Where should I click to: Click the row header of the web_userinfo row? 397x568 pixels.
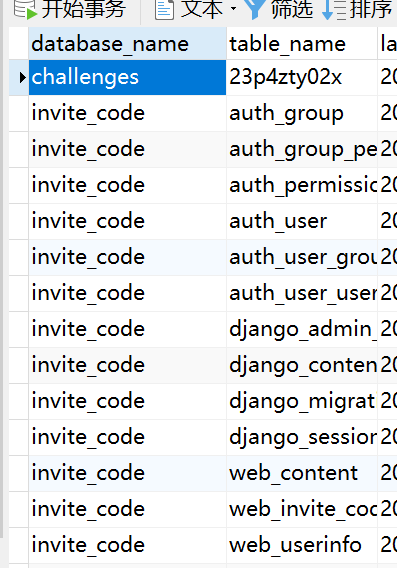tap(18, 545)
